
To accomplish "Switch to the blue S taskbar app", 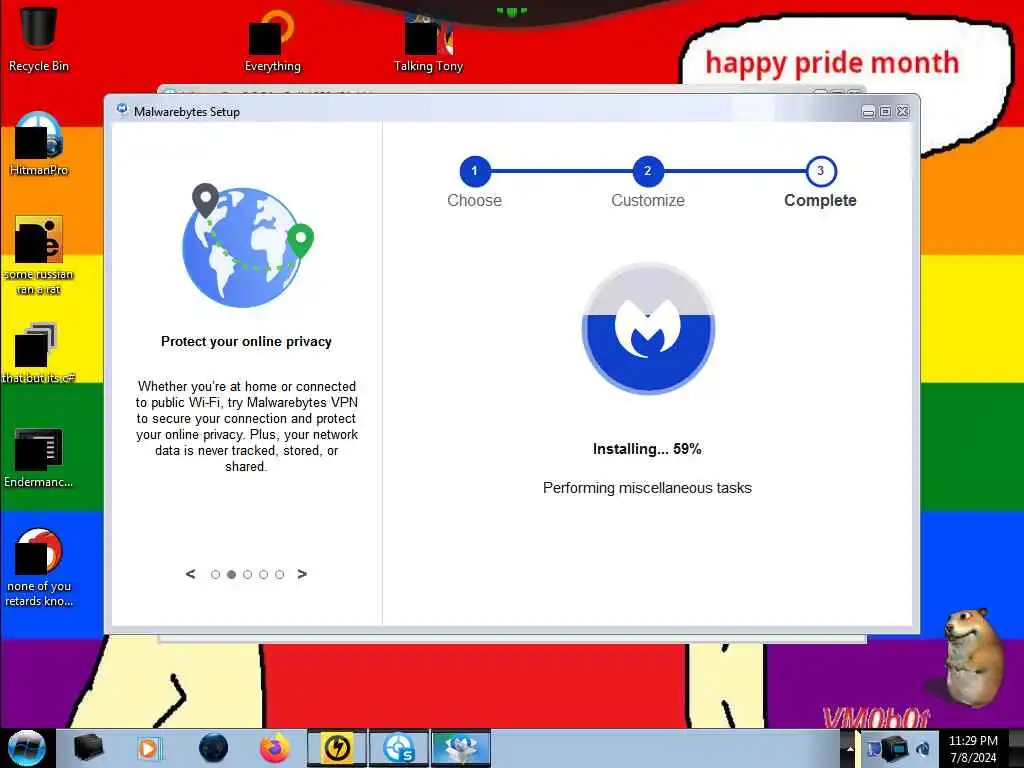I will [x=399, y=748].
